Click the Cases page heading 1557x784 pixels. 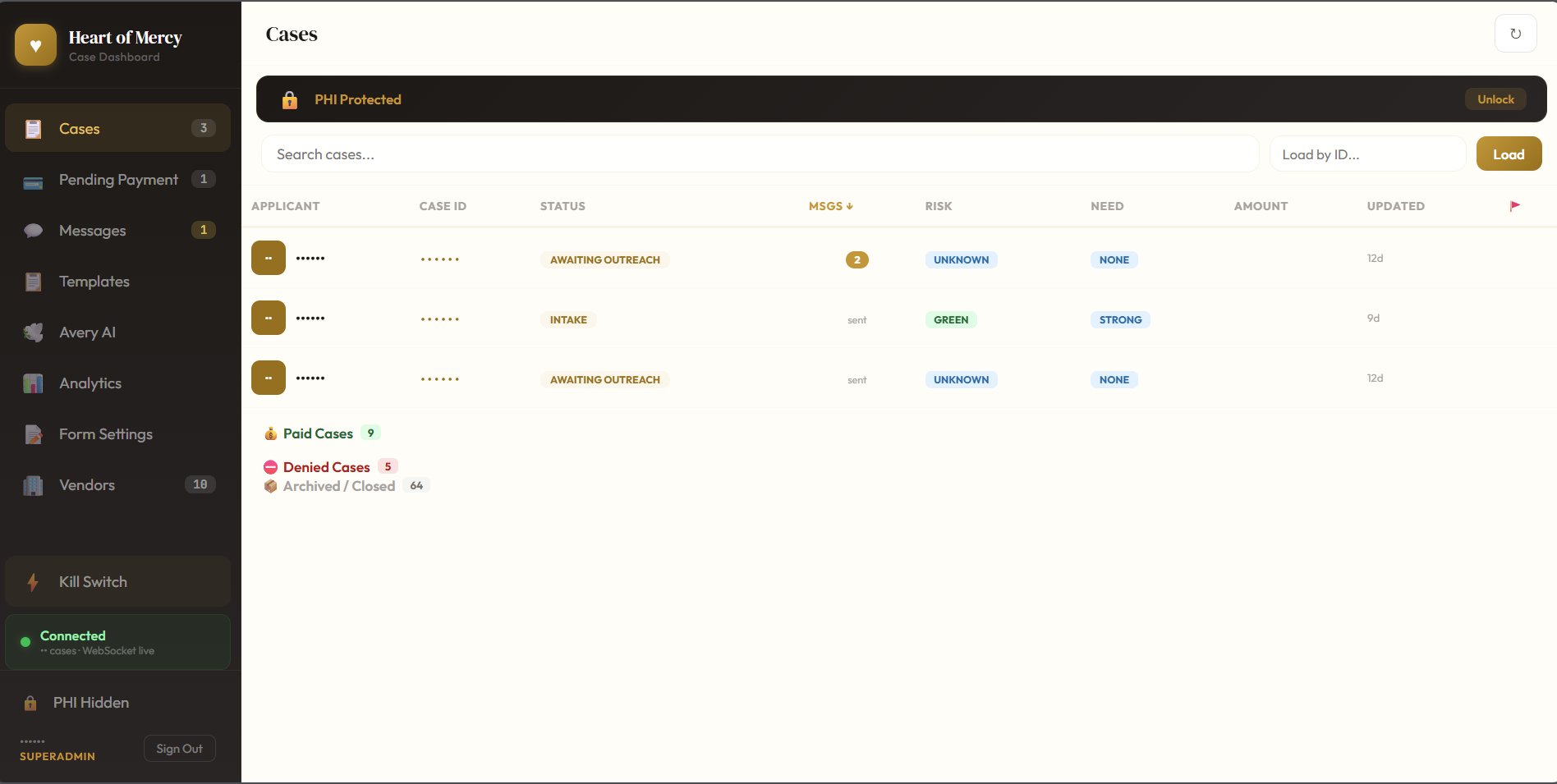point(292,34)
